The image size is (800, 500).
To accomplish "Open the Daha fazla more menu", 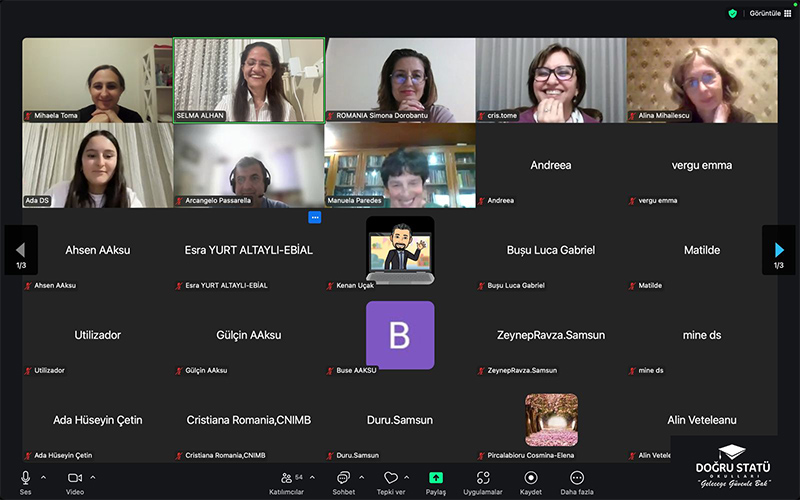I will click(576, 478).
